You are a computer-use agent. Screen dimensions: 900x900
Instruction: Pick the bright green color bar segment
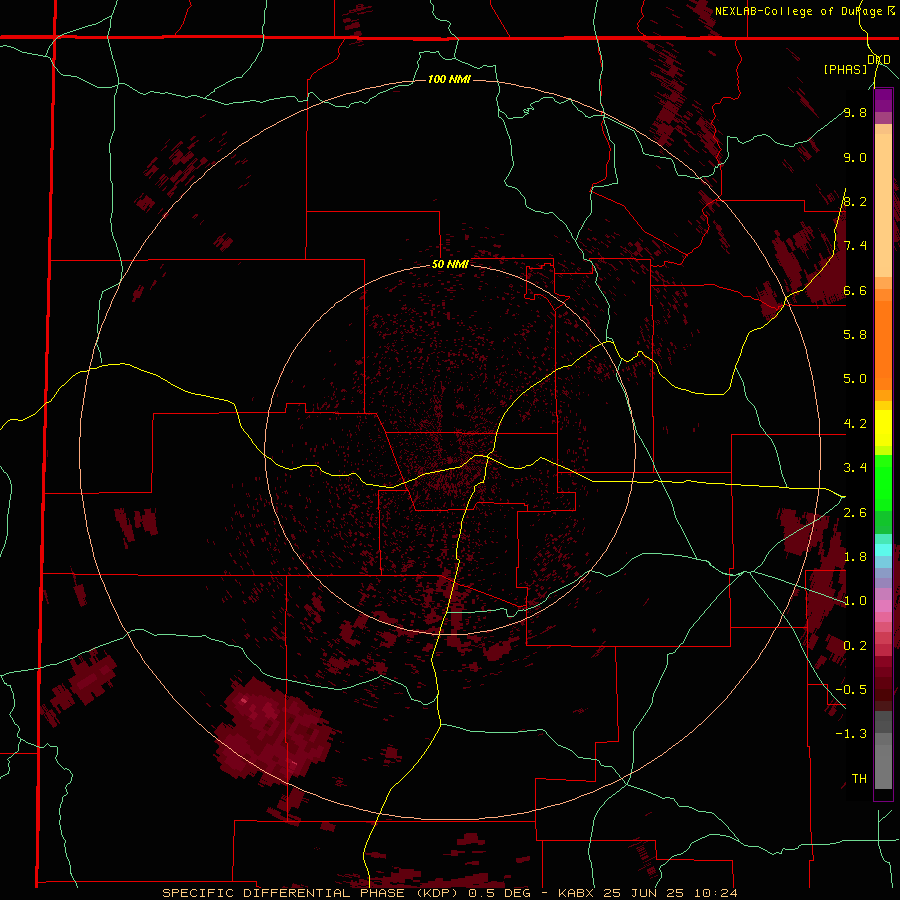coord(883,482)
